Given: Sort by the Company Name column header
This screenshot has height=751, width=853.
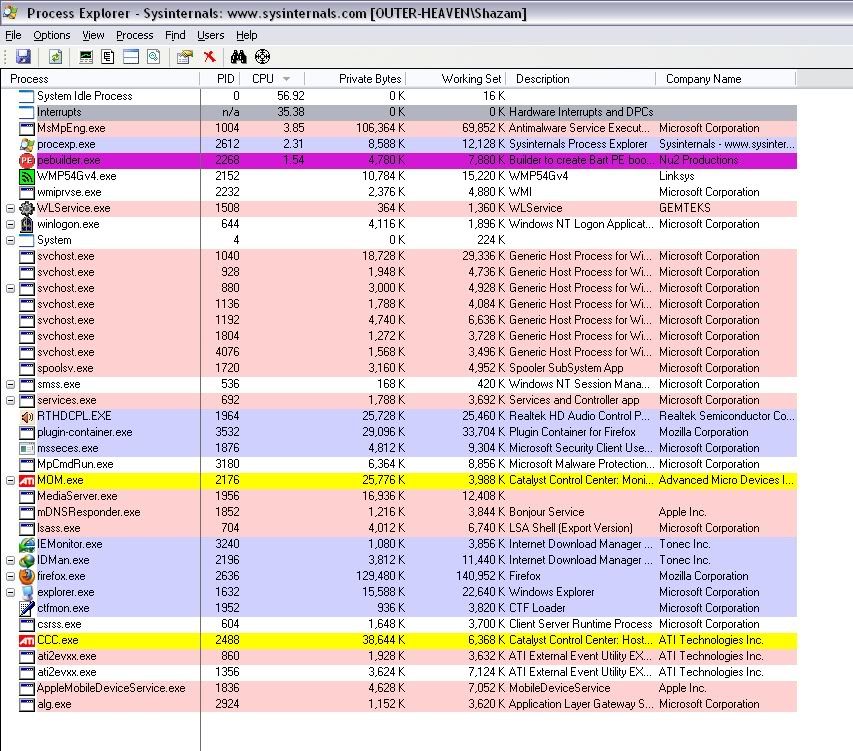Looking at the screenshot, I should point(726,79).
